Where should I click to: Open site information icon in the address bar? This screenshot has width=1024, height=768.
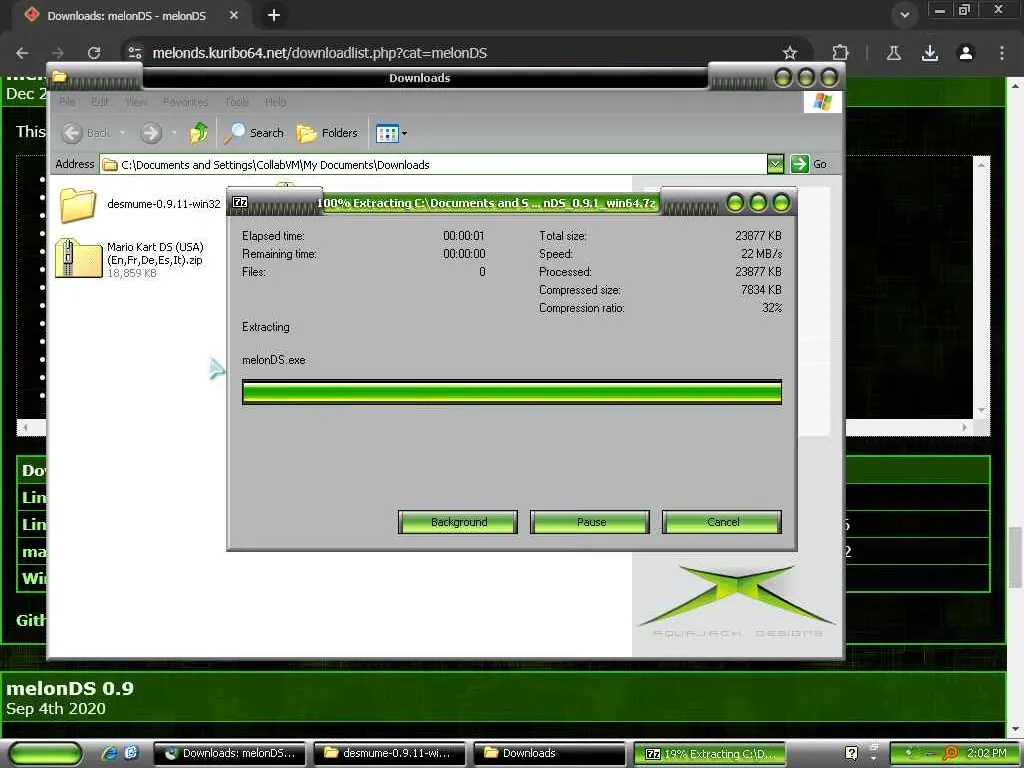135,53
